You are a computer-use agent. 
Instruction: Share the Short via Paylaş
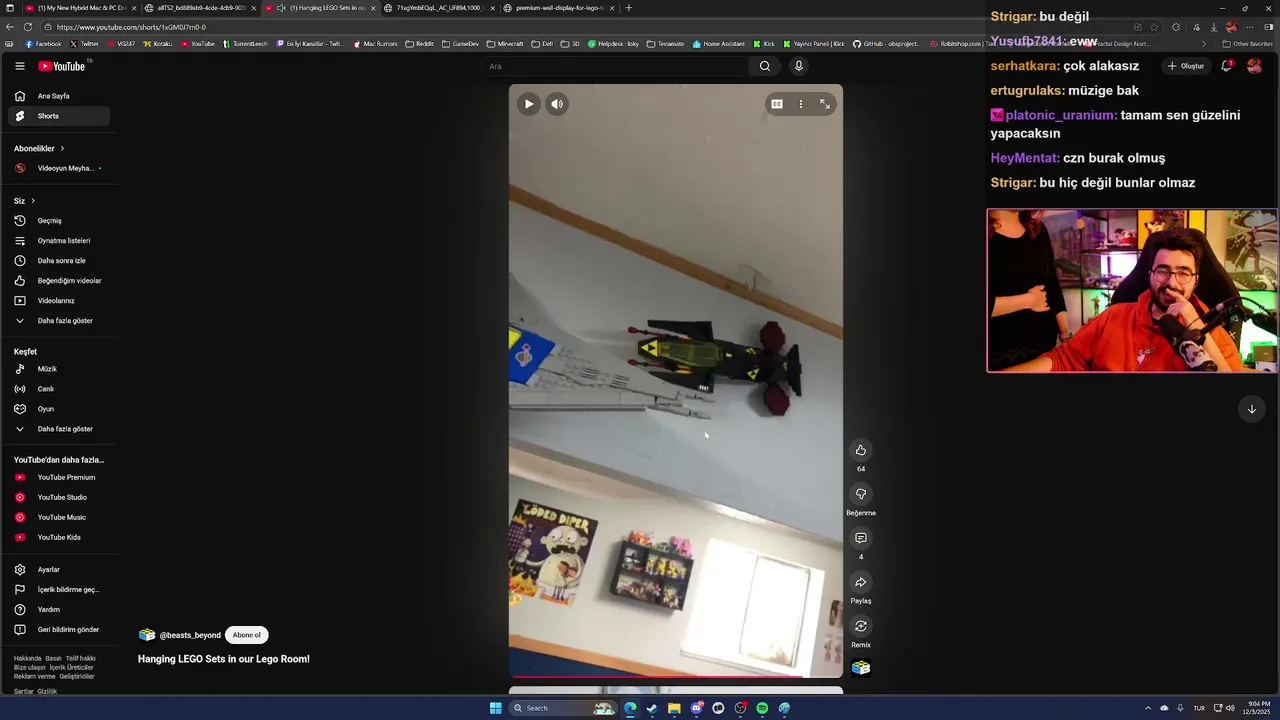point(861,582)
